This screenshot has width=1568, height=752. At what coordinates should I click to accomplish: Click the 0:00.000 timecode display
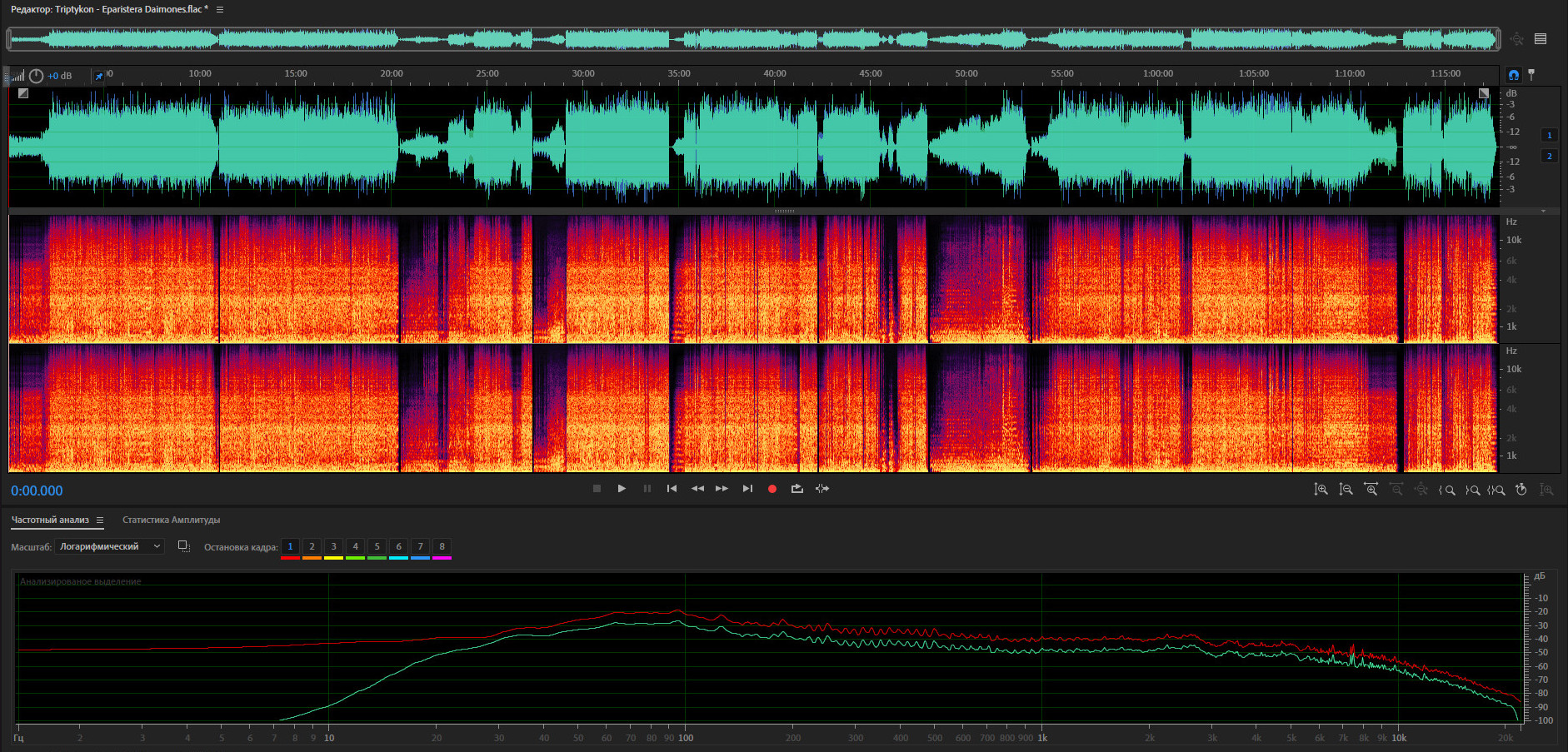click(x=37, y=491)
